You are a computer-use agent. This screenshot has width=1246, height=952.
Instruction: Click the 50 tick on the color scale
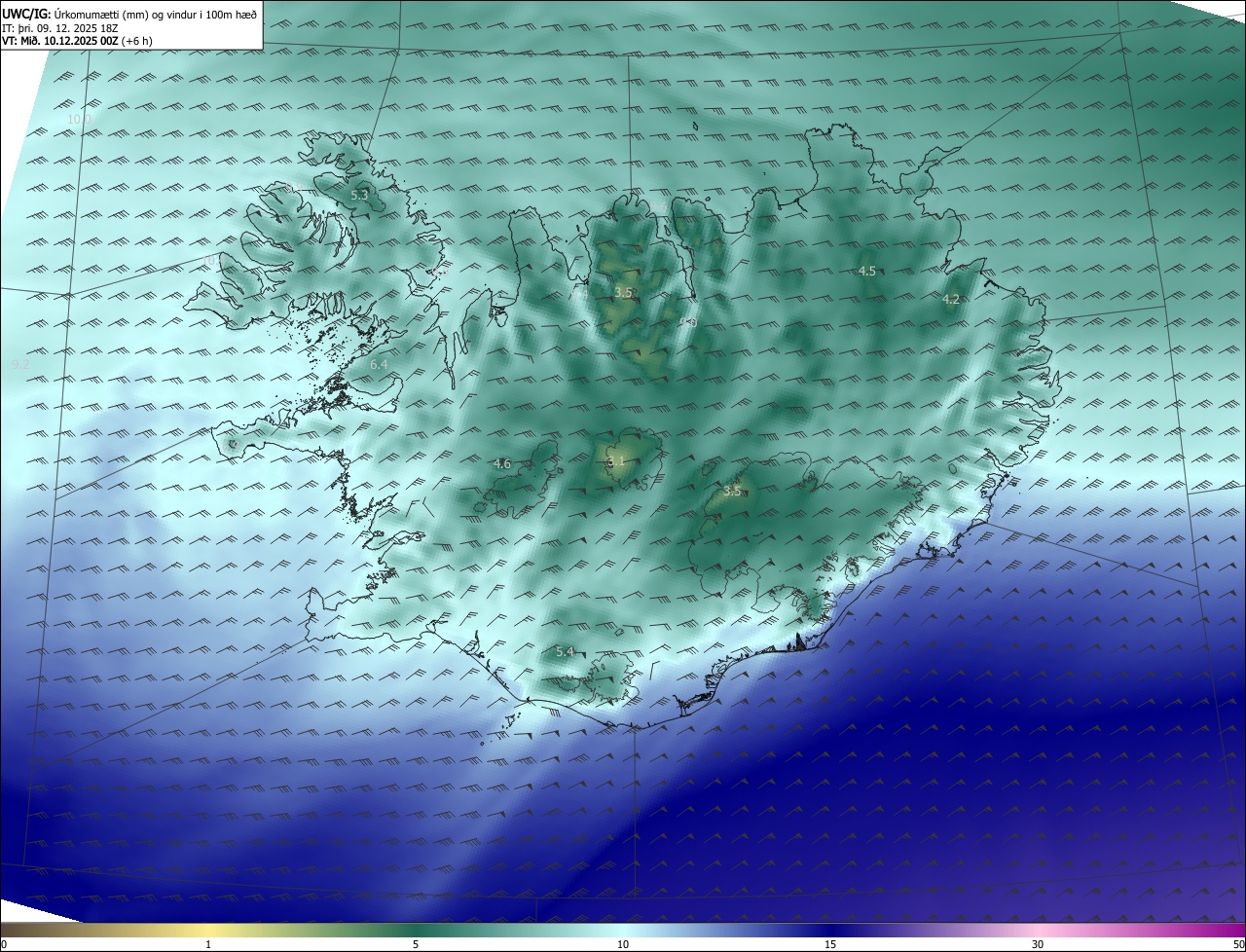(1238, 944)
